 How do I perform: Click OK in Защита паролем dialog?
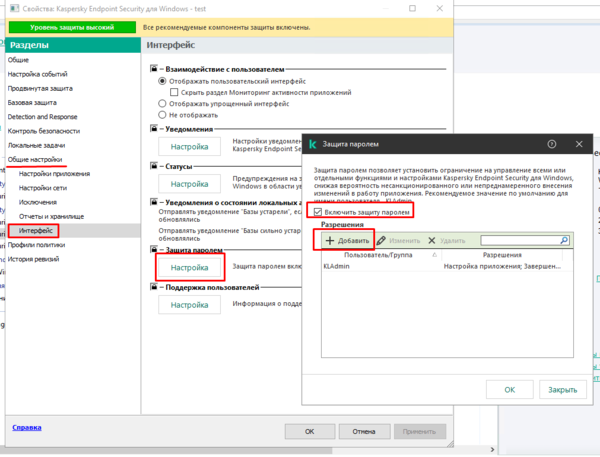pyautogui.click(x=510, y=390)
